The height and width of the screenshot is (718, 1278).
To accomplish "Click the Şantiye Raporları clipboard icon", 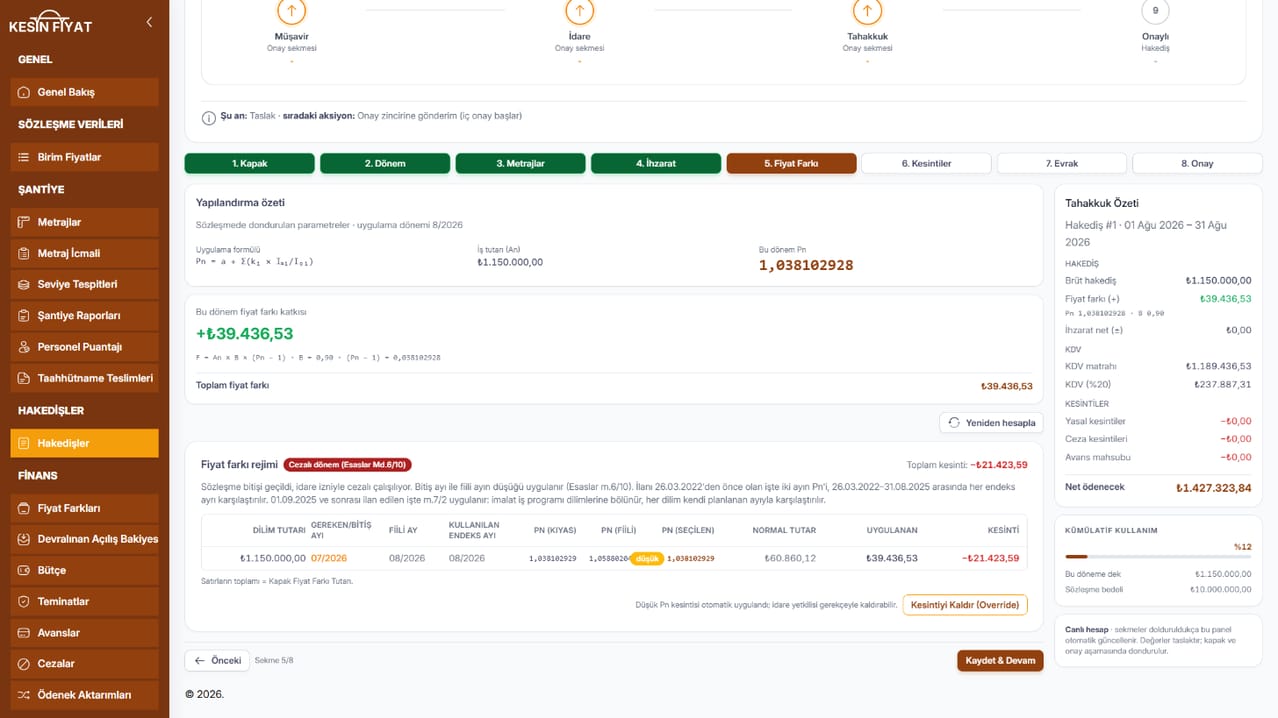I will point(24,315).
